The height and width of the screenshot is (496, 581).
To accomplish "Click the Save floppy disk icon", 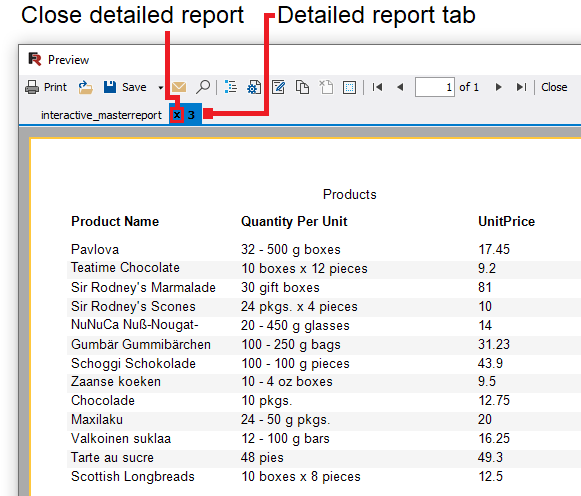I will [110, 87].
